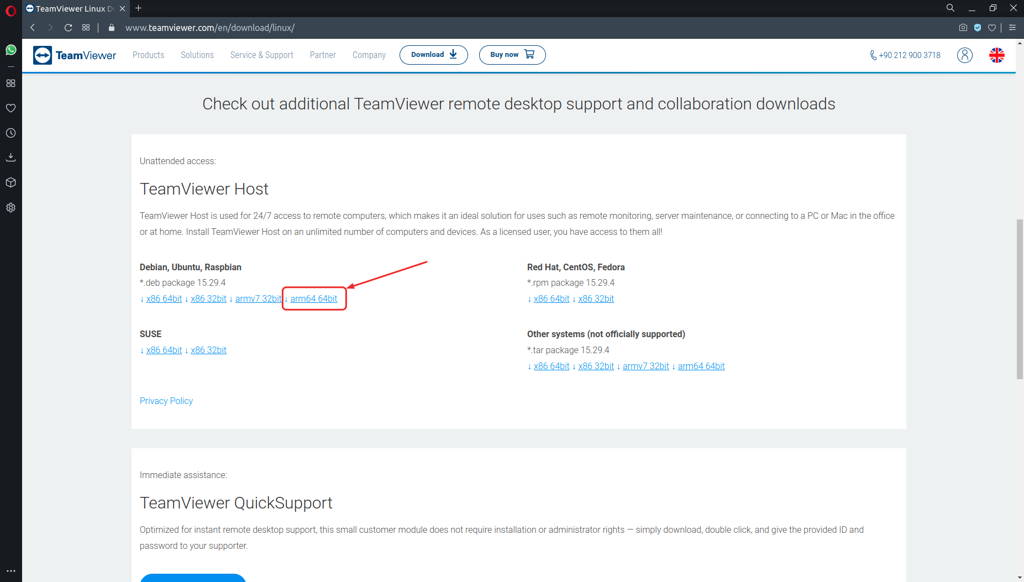Reload the TeamViewer download page

click(68, 27)
